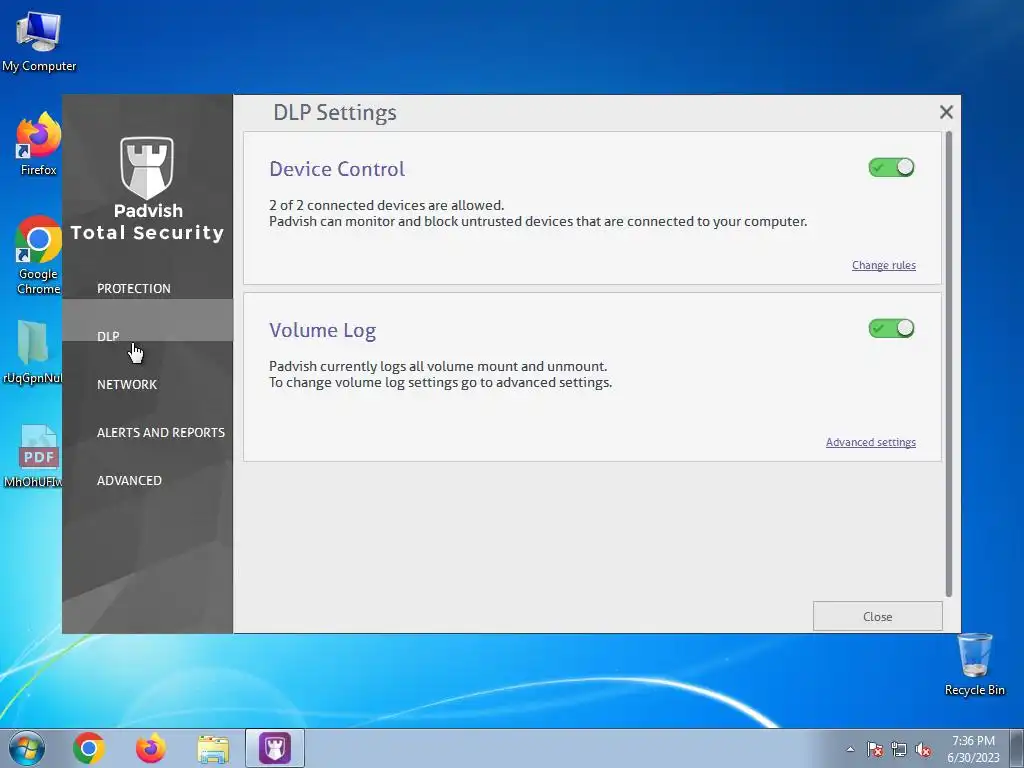Go to ALERTS AND REPORTS
The image size is (1024, 768).
161,432
